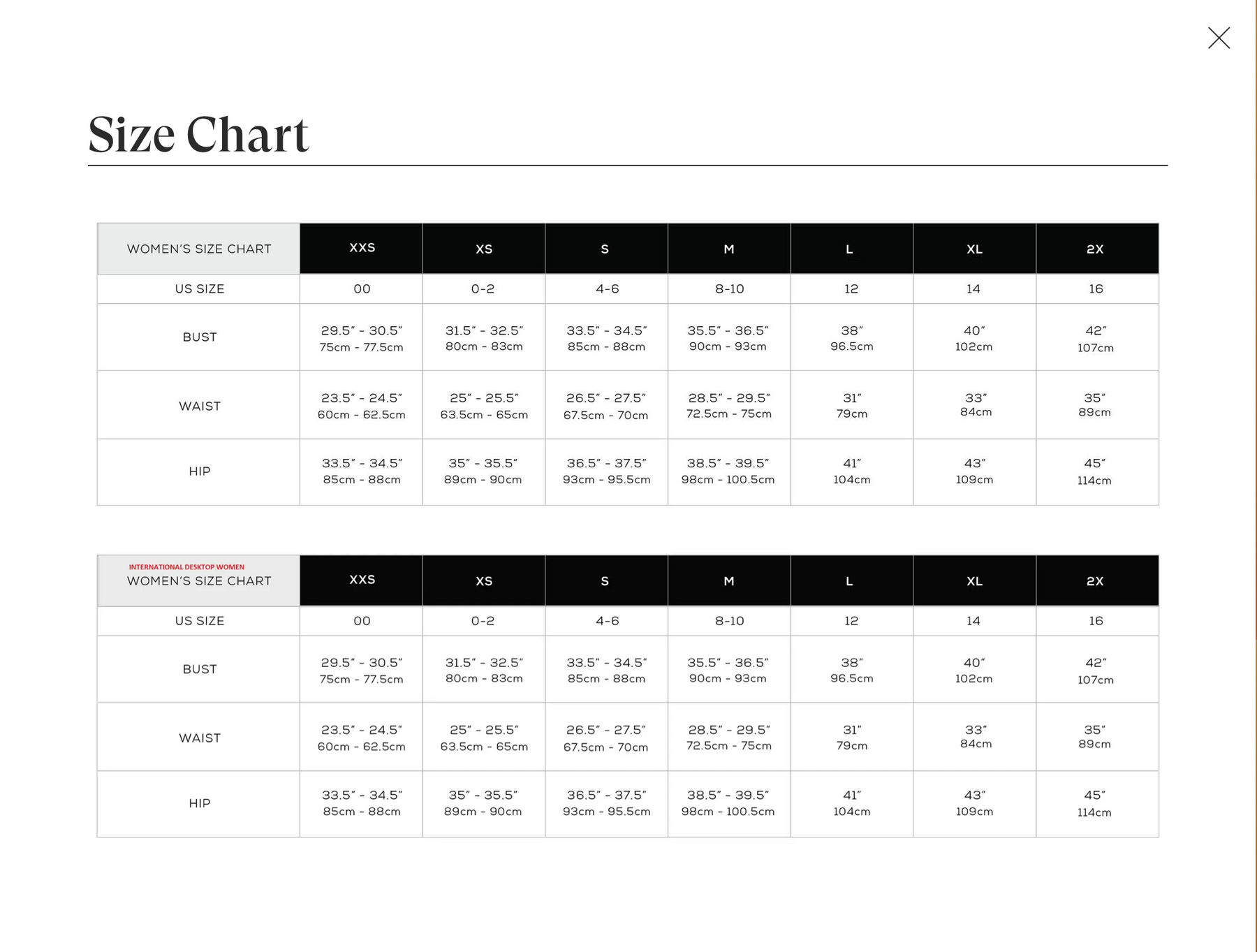This screenshot has height=952, width=1257.
Task: Select XXS header in first size table
Action: [x=362, y=248]
